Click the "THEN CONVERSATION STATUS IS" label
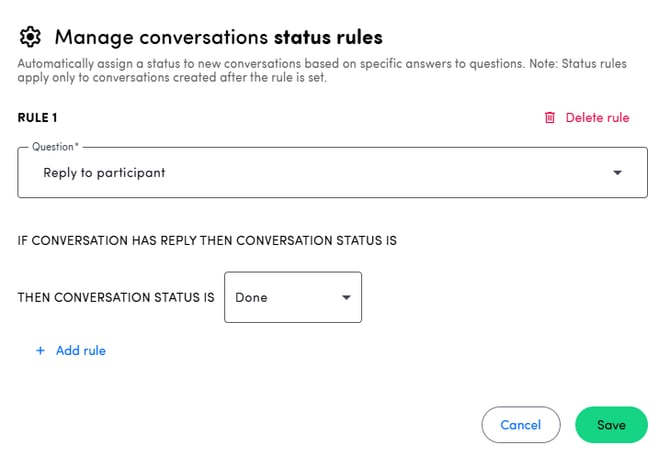 pyautogui.click(x=116, y=298)
